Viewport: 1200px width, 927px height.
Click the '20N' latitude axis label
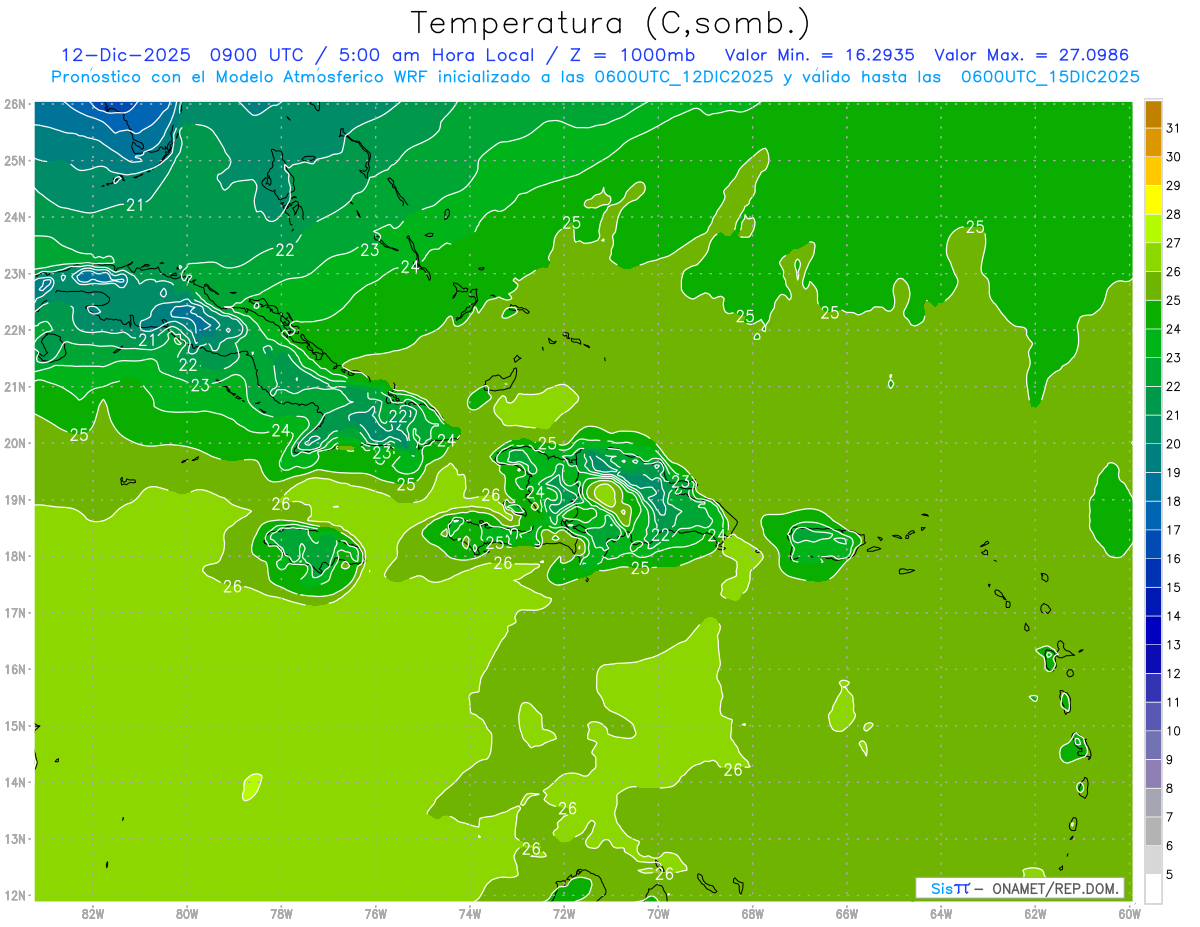point(15,443)
